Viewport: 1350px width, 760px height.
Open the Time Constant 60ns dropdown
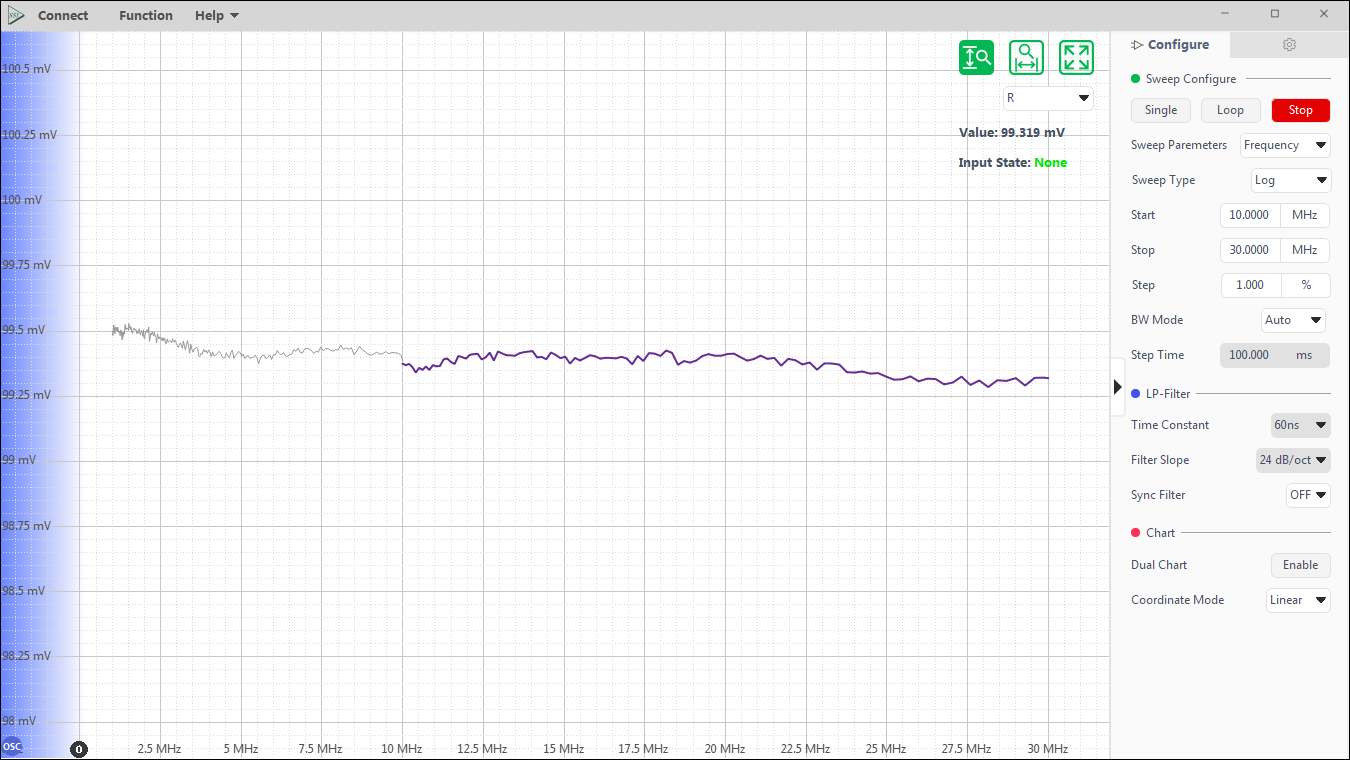coord(1300,425)
